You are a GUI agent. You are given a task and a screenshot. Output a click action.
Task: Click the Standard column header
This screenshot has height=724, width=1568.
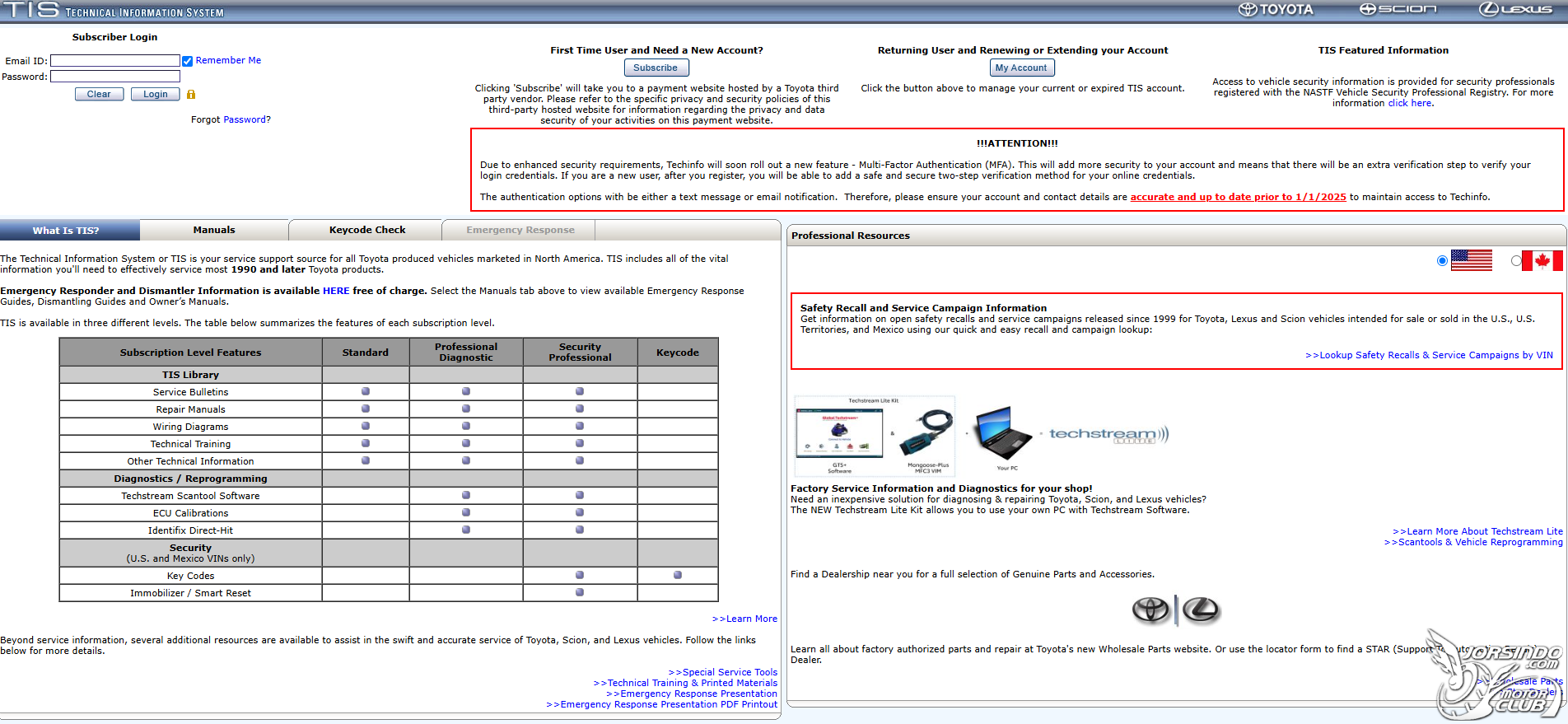[x=366, y=353]
